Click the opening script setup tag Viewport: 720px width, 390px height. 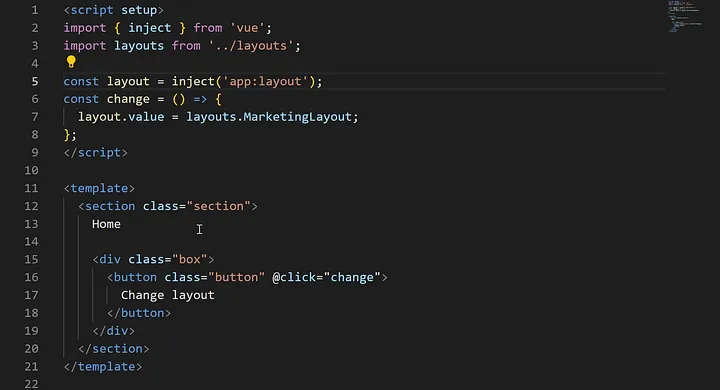113,10
